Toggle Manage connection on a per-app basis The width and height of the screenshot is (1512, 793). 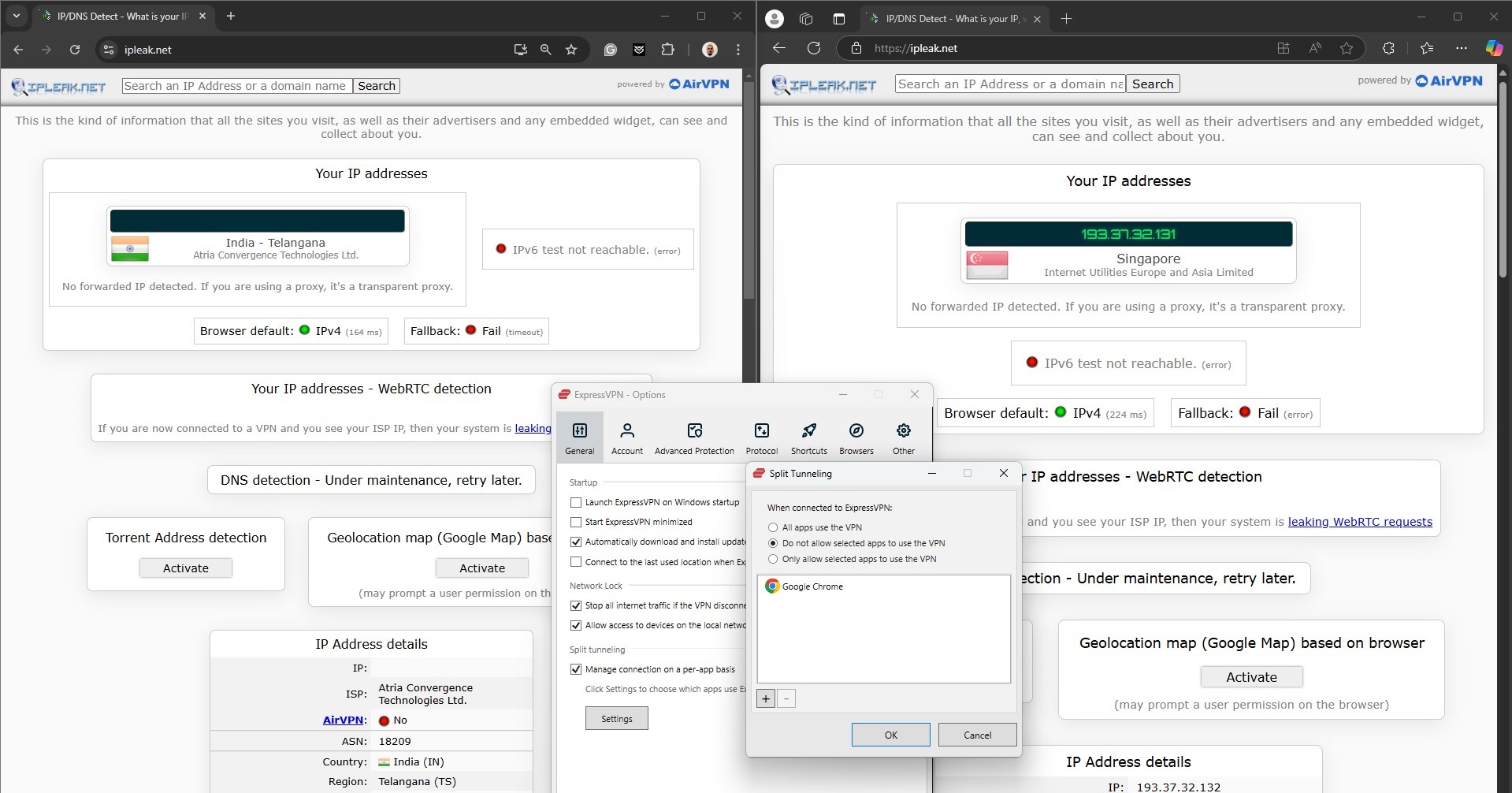pyautogui.click(x=576, y=669)
